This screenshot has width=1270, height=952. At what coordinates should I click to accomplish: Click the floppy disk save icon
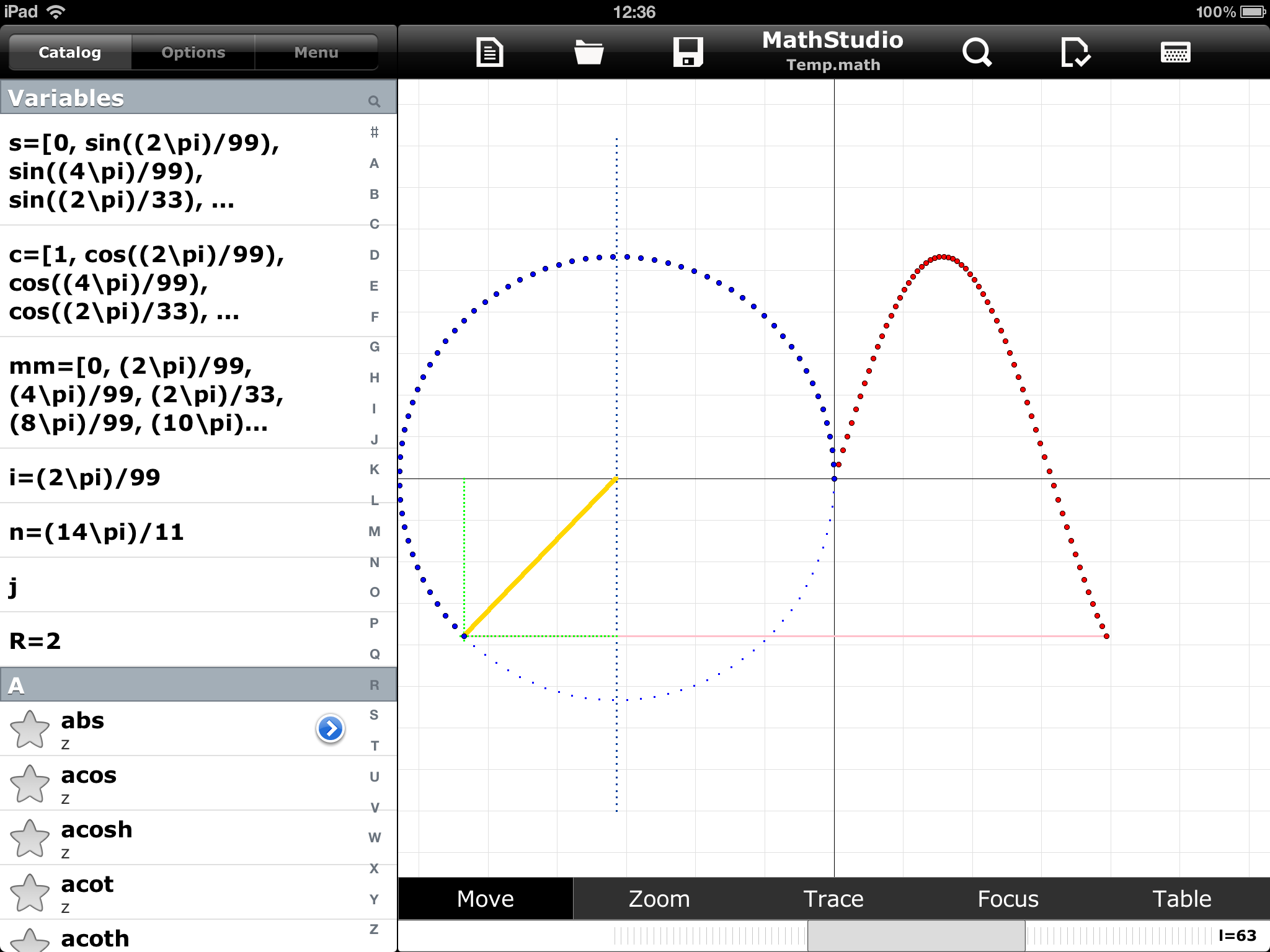coord(688,53)
